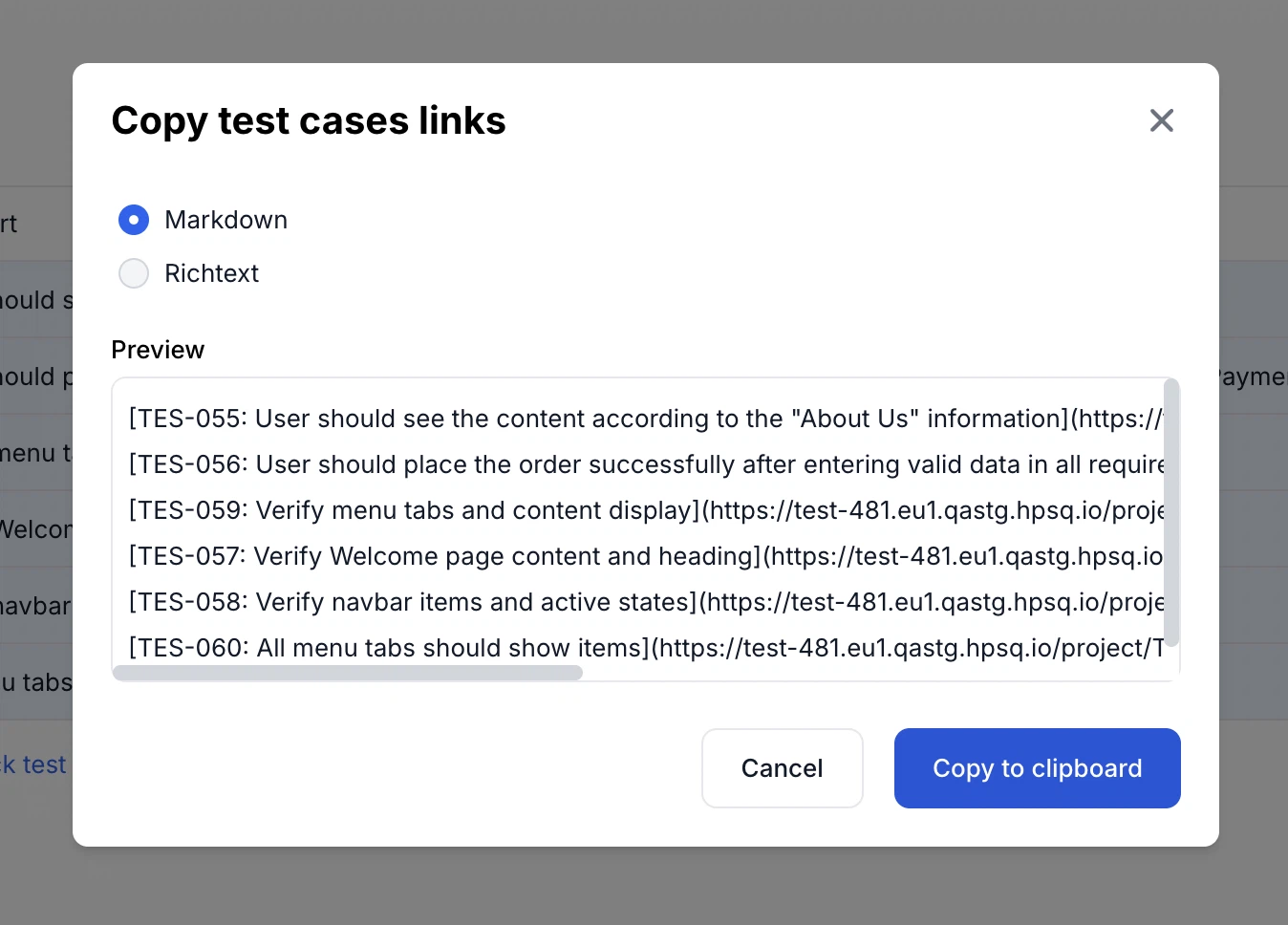Click the blue test link in the background table
The height and width of the screenshot is (925, 1288).
click(33, 764)
